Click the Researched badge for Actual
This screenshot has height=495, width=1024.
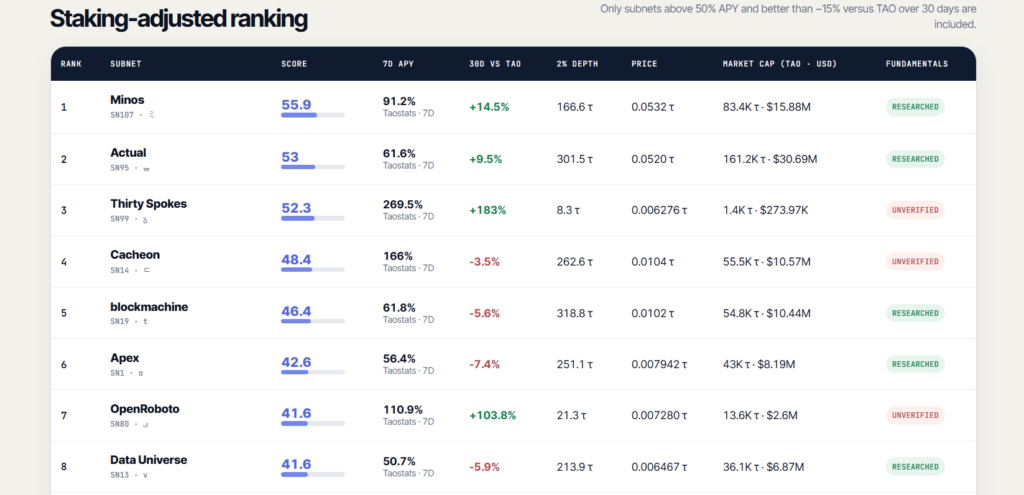coord(915,159)
